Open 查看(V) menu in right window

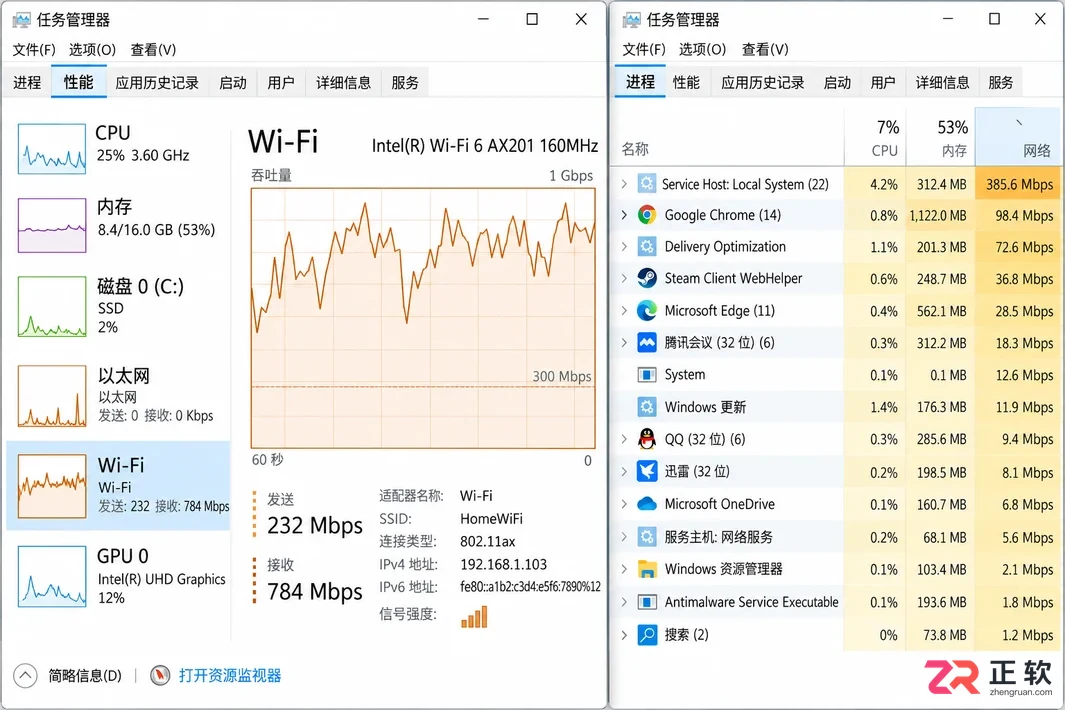point(765,50)
